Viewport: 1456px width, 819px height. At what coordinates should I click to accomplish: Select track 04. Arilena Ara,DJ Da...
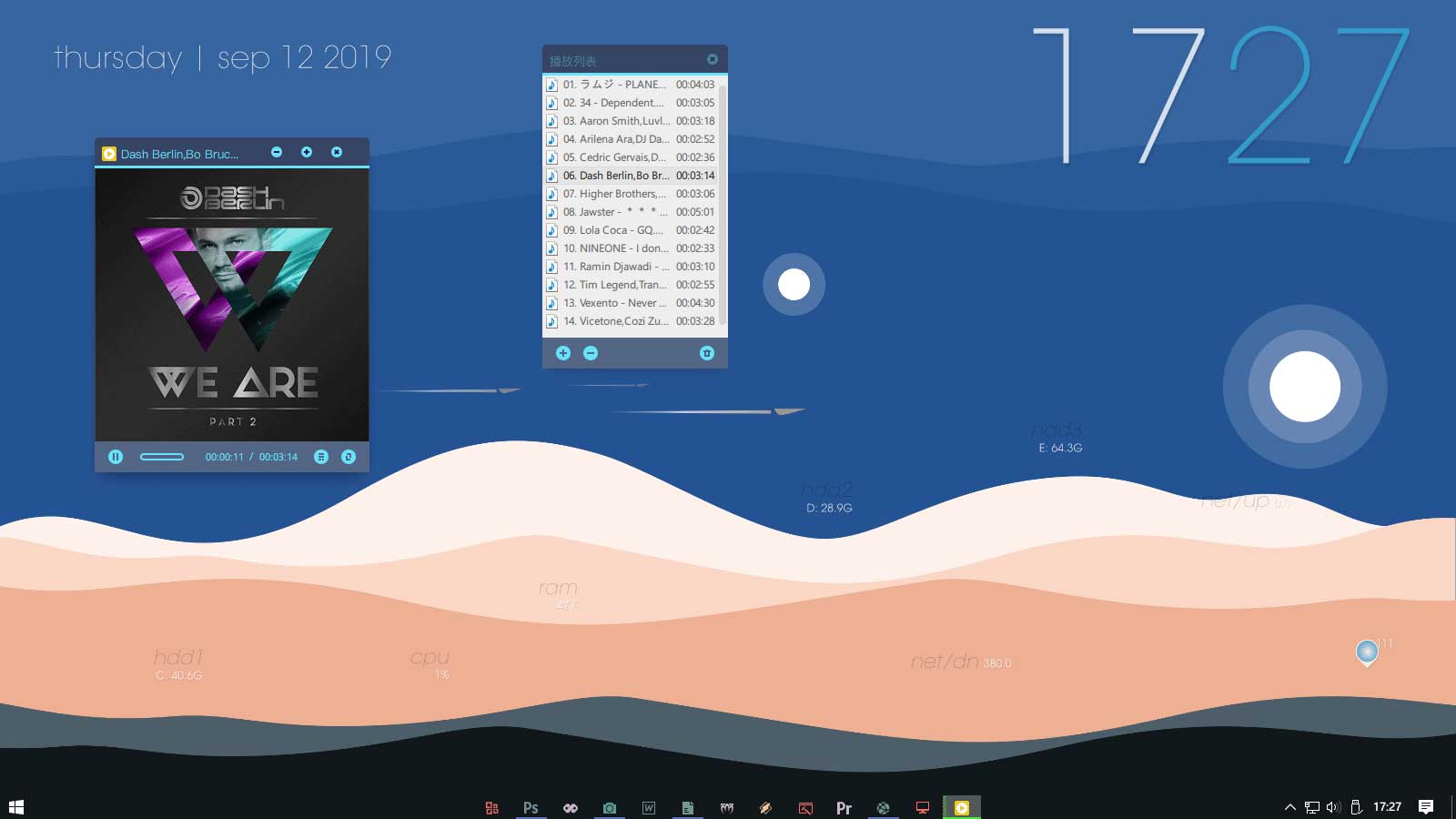point(631,139)
